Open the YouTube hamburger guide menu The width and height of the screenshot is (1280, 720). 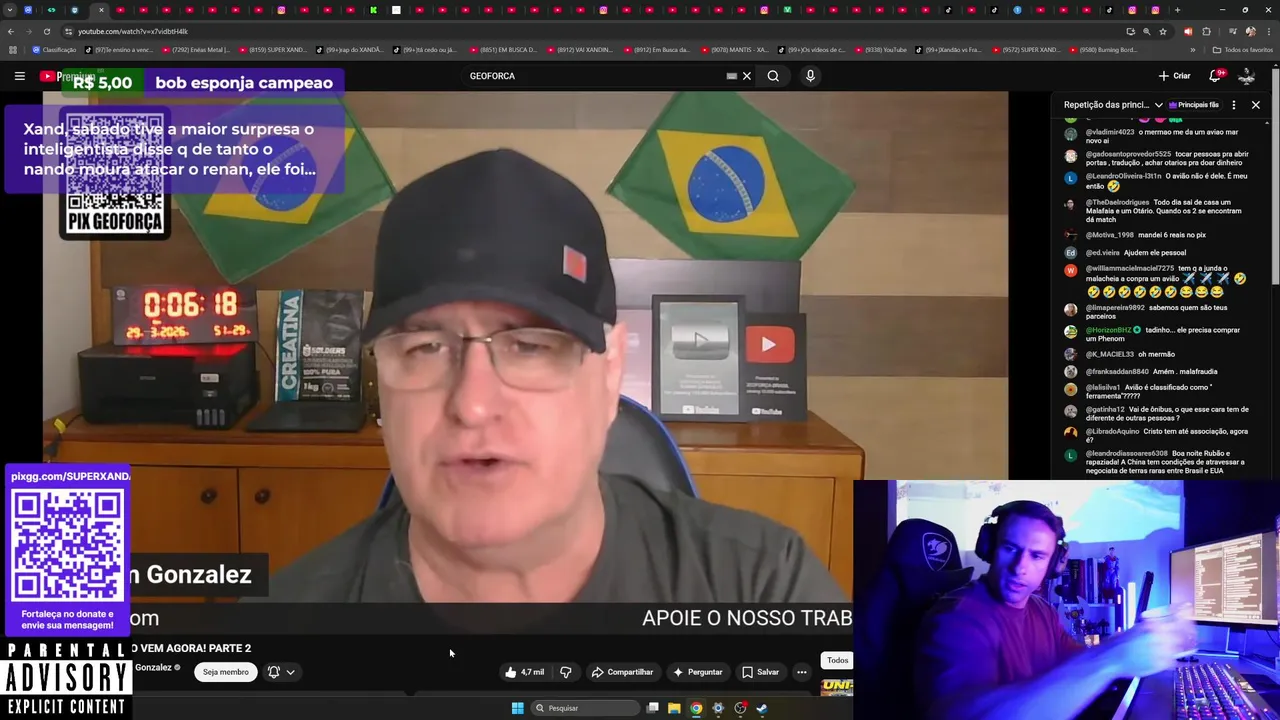(x=19, y=76)
